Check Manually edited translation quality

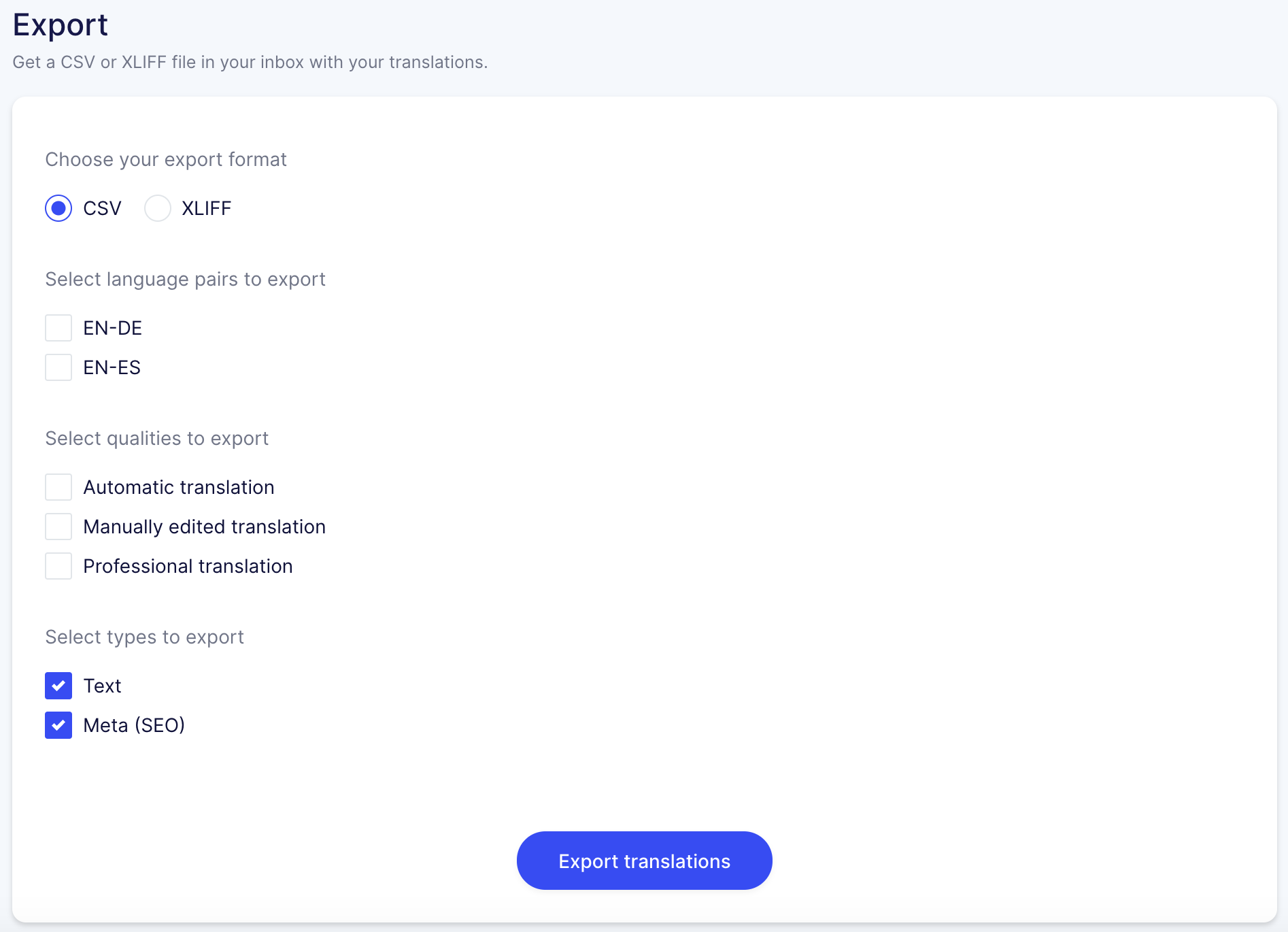click(58, 526)
